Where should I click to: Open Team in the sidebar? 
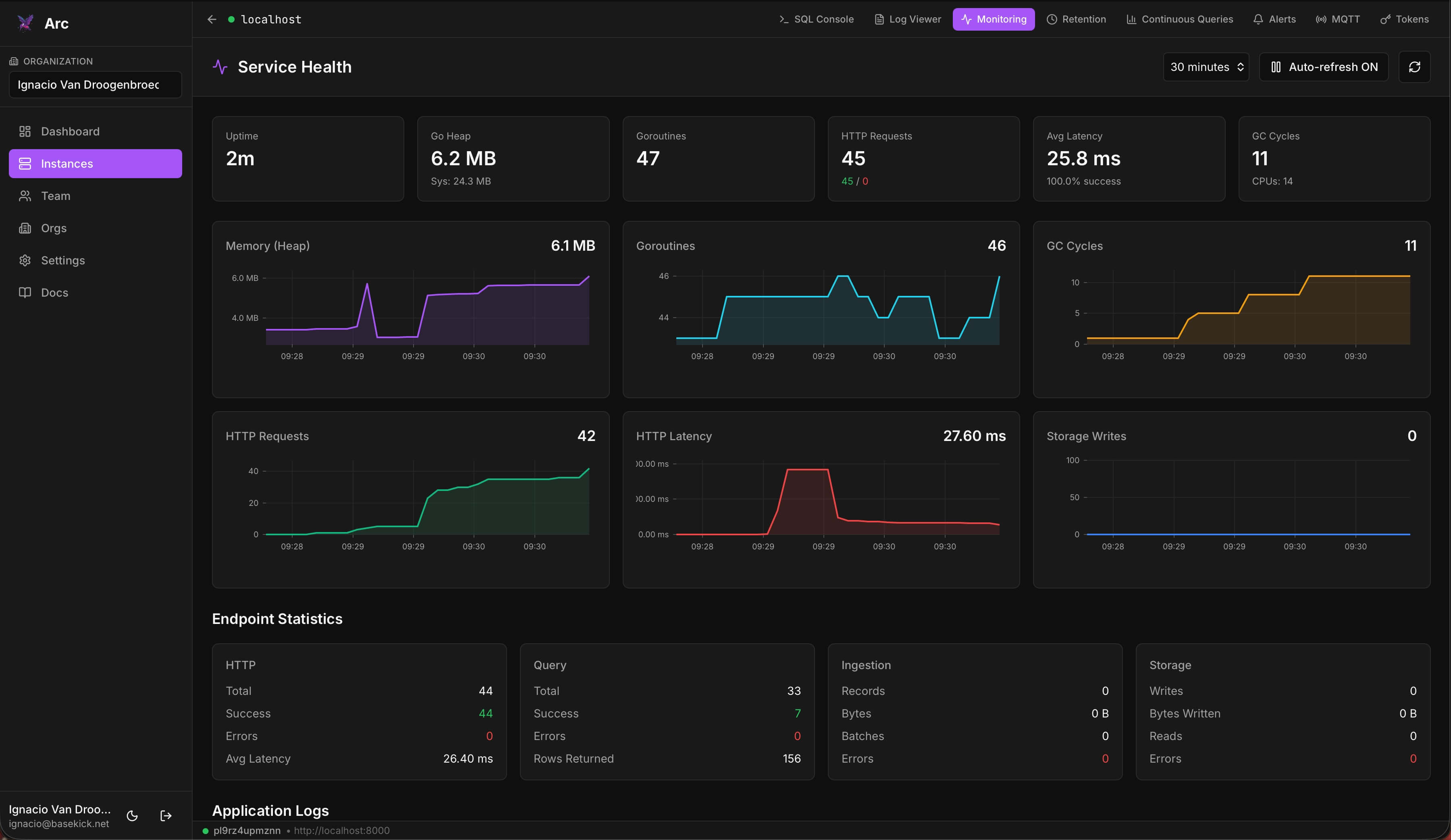coord(96,196)
